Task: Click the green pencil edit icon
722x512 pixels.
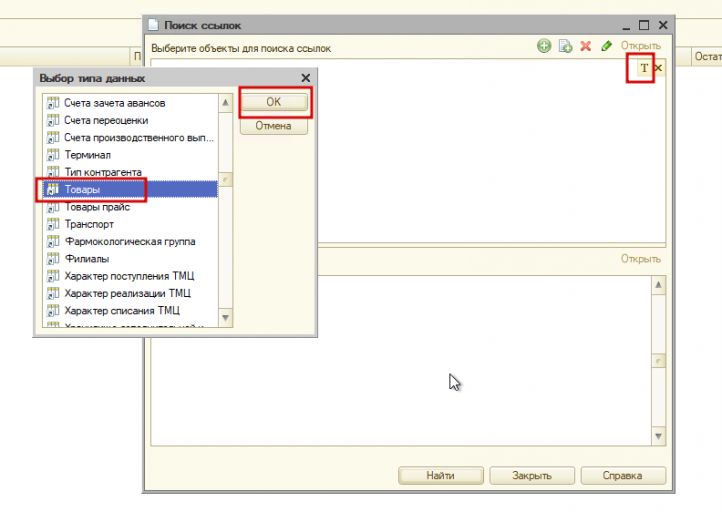Action: [x=606, y=46]
